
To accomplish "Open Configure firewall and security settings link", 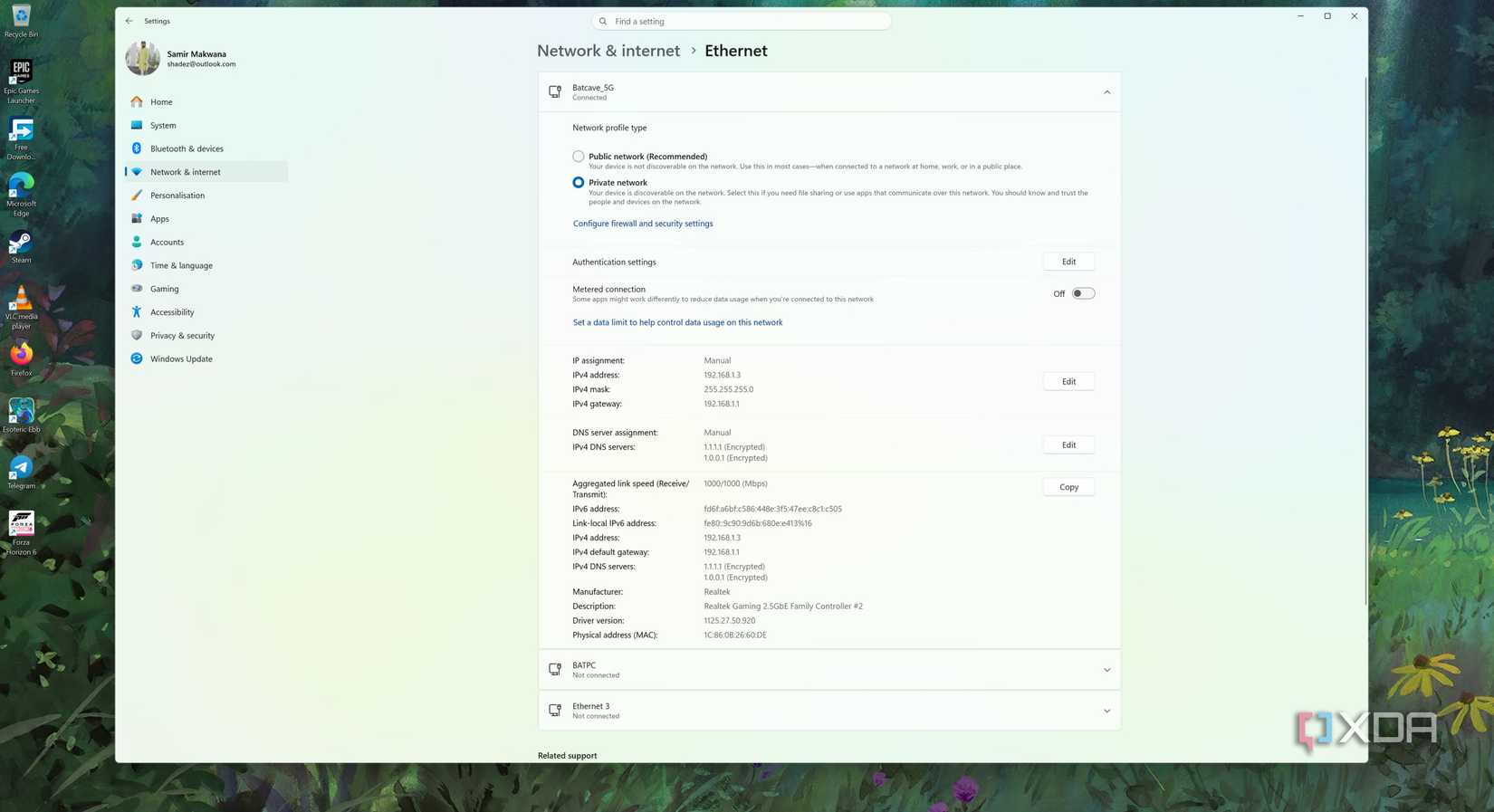I will tap(643, 224).
